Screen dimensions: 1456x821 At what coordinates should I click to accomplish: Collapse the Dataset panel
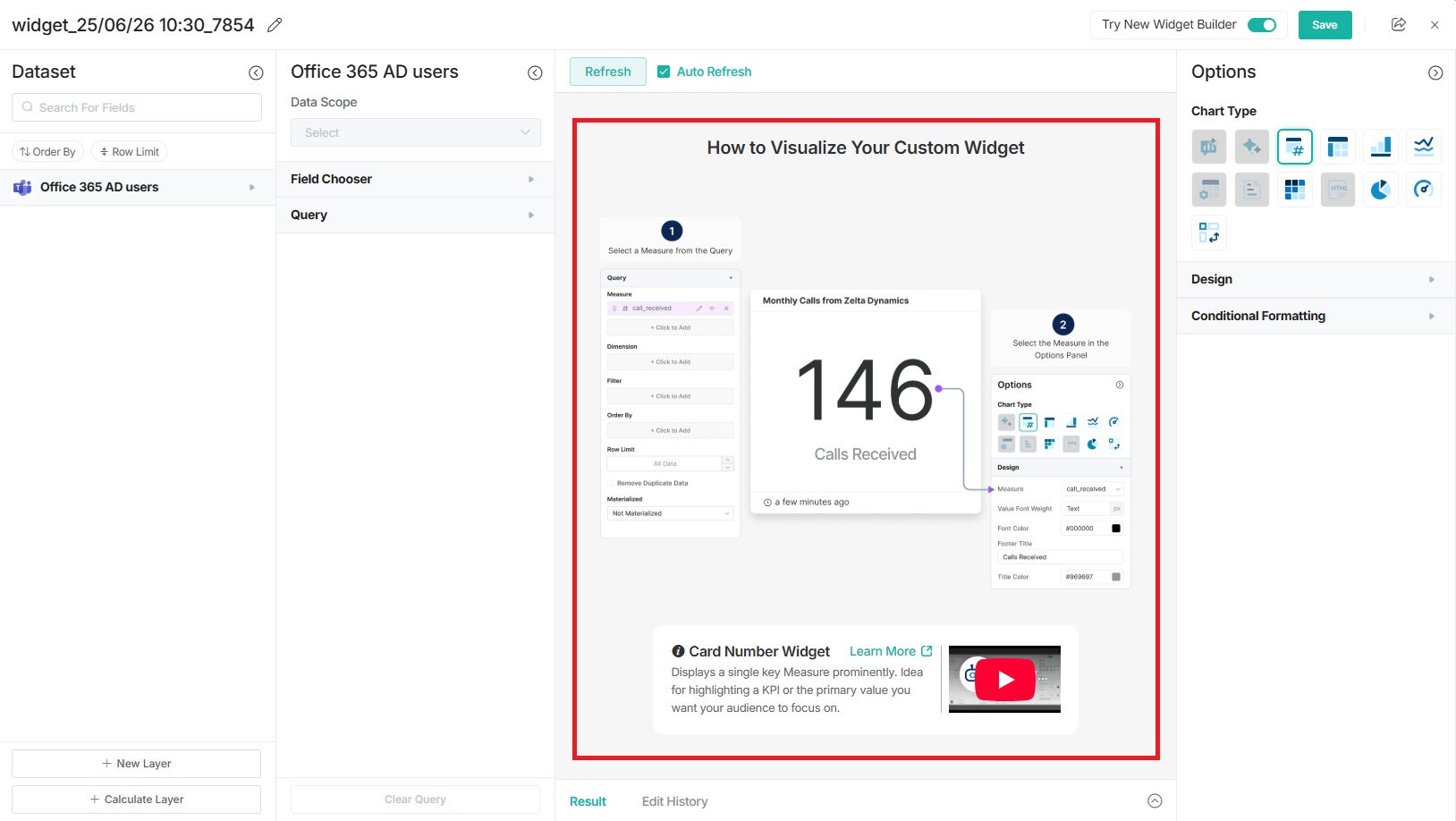coord(256,72)
